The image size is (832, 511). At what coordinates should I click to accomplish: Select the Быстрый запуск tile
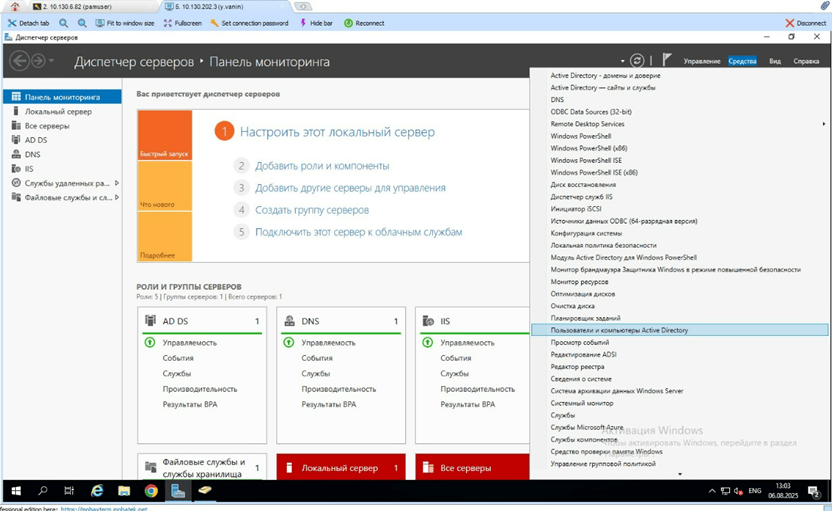(x=164, y=135)
